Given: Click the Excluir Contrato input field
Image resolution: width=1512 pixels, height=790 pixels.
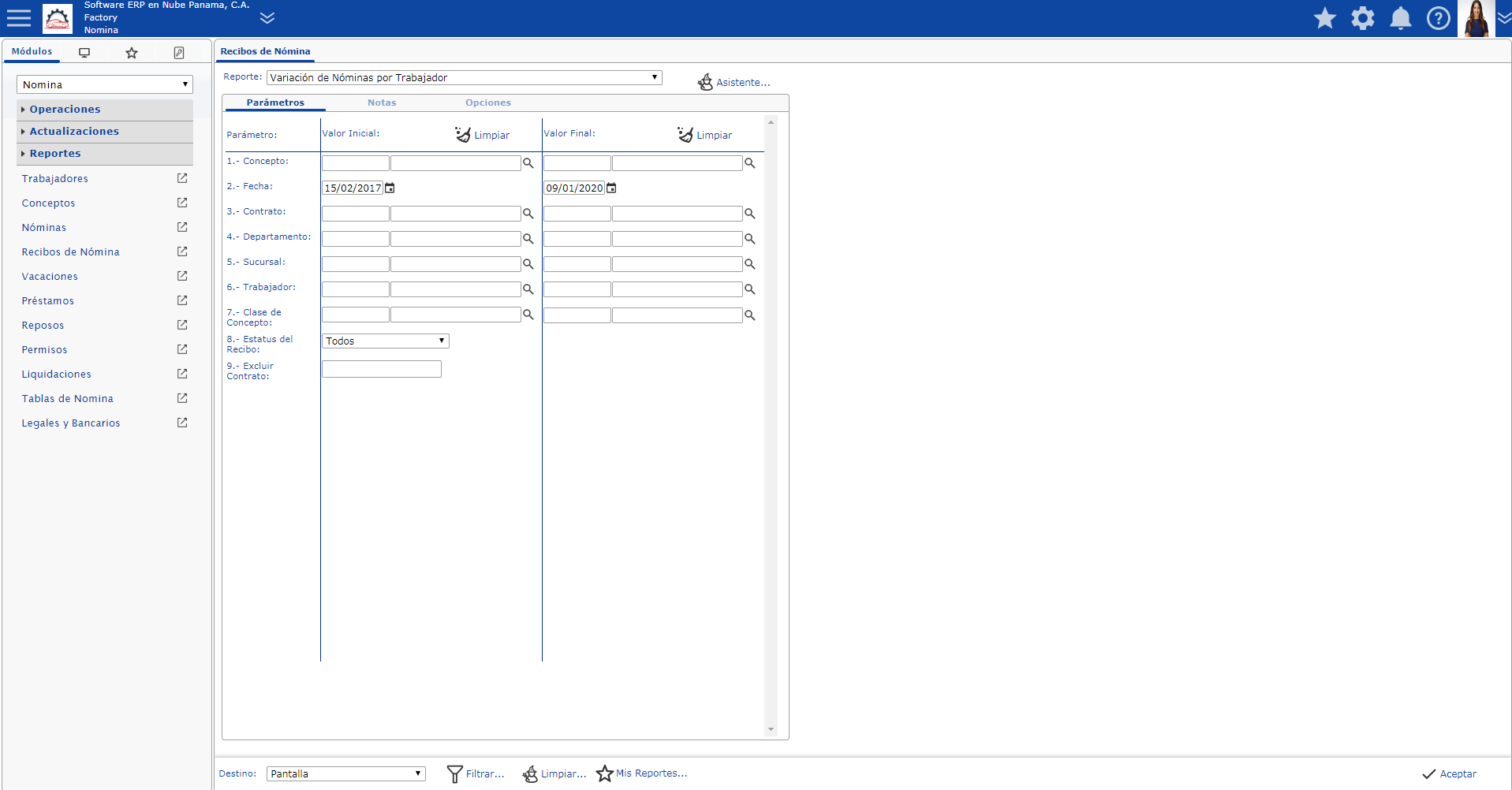Looking at the screenshot, I should click(381, 369).
